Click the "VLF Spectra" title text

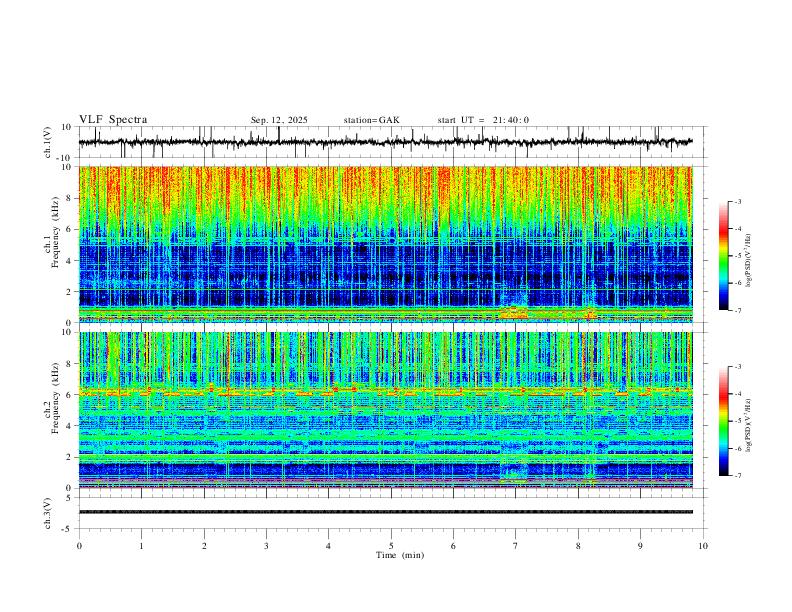113,120
